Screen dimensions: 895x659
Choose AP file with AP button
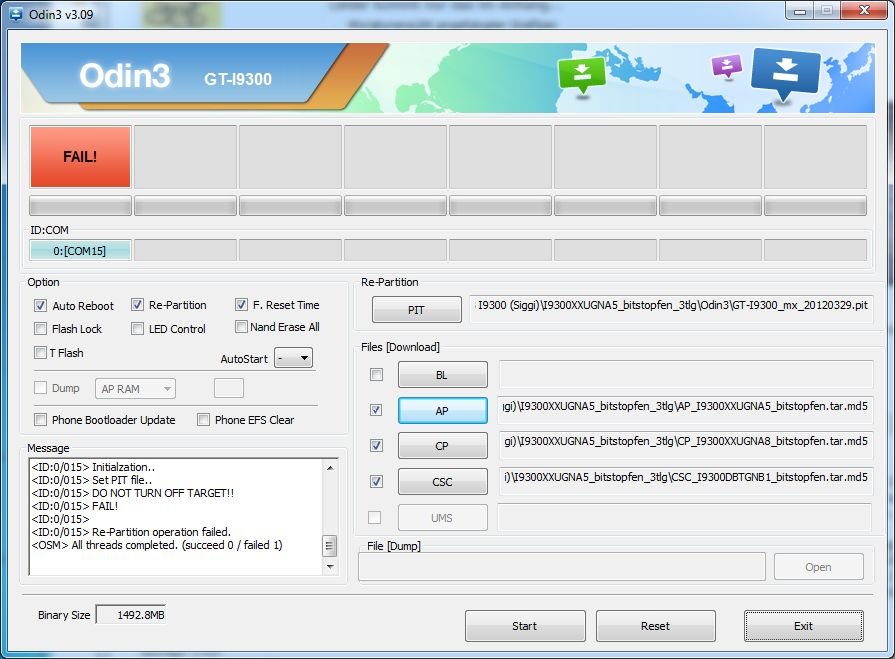point(442,411)
